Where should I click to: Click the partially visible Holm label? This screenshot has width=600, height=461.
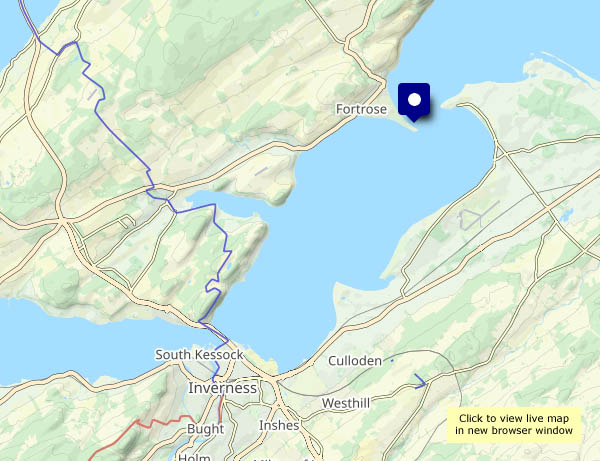pyautogui.click(x=194, y=457)
